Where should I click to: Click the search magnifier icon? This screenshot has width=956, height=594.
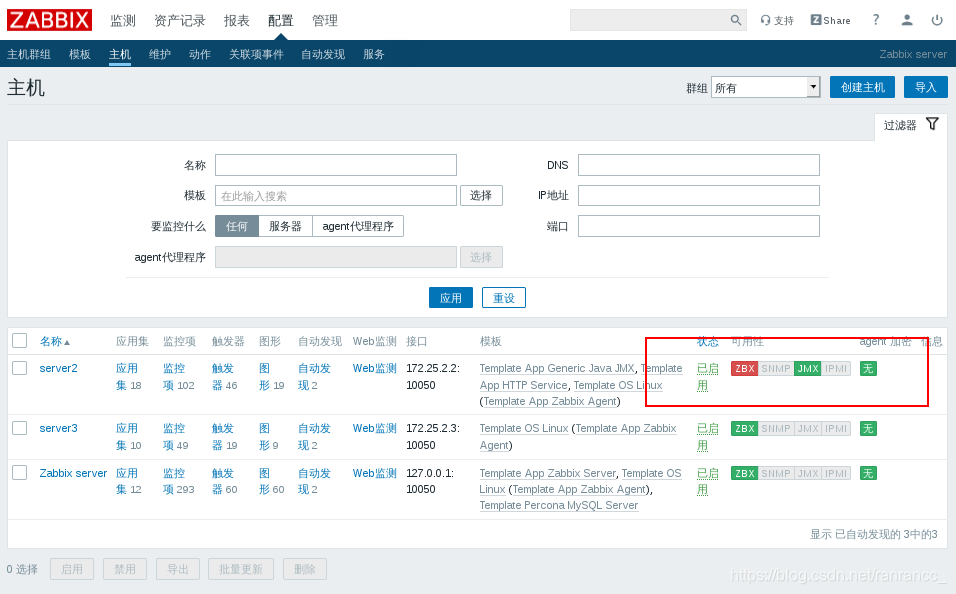coord(736,20)
